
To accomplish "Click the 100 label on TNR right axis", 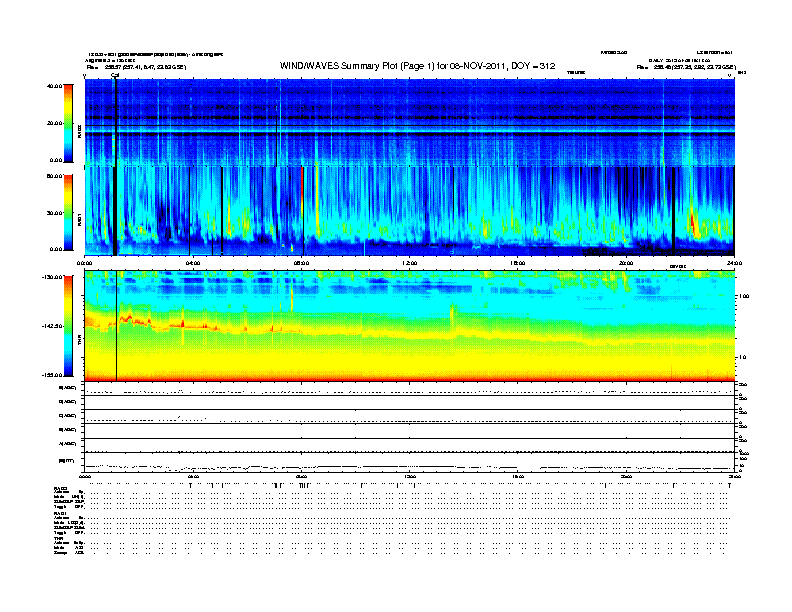I will (x=744, y=296).
